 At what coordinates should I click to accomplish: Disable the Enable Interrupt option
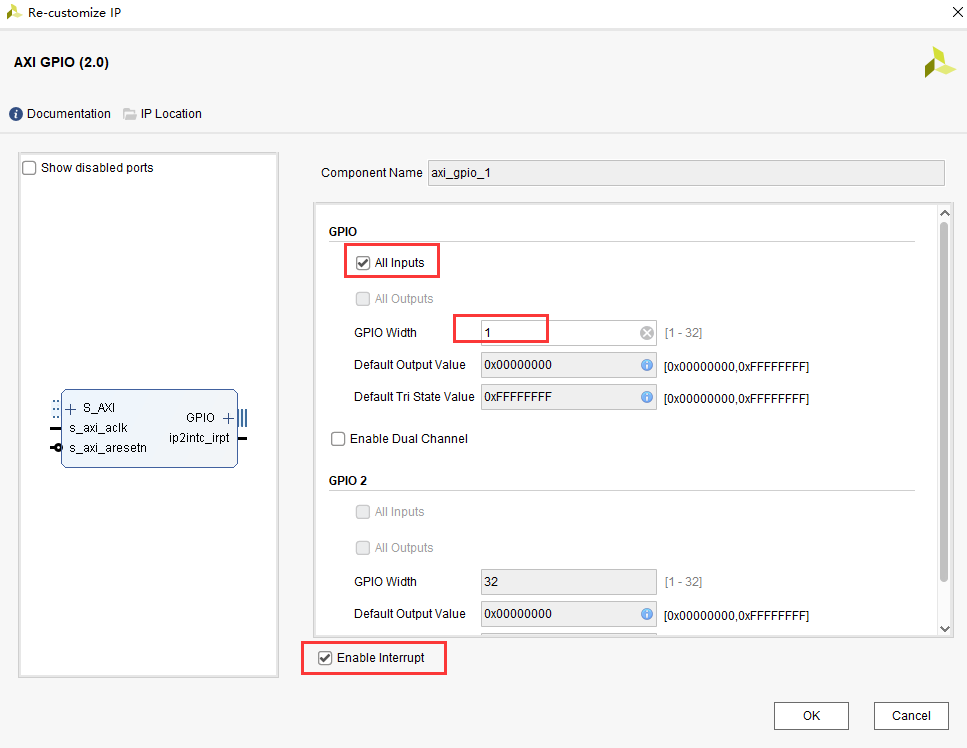tap(323, 657)
